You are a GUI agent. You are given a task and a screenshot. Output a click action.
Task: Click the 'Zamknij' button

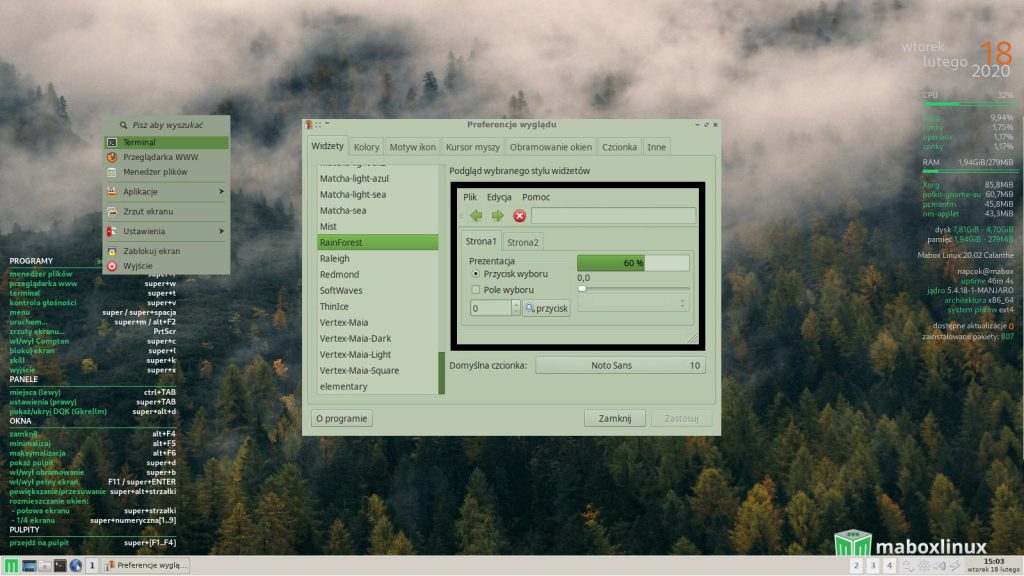(615, 419)
